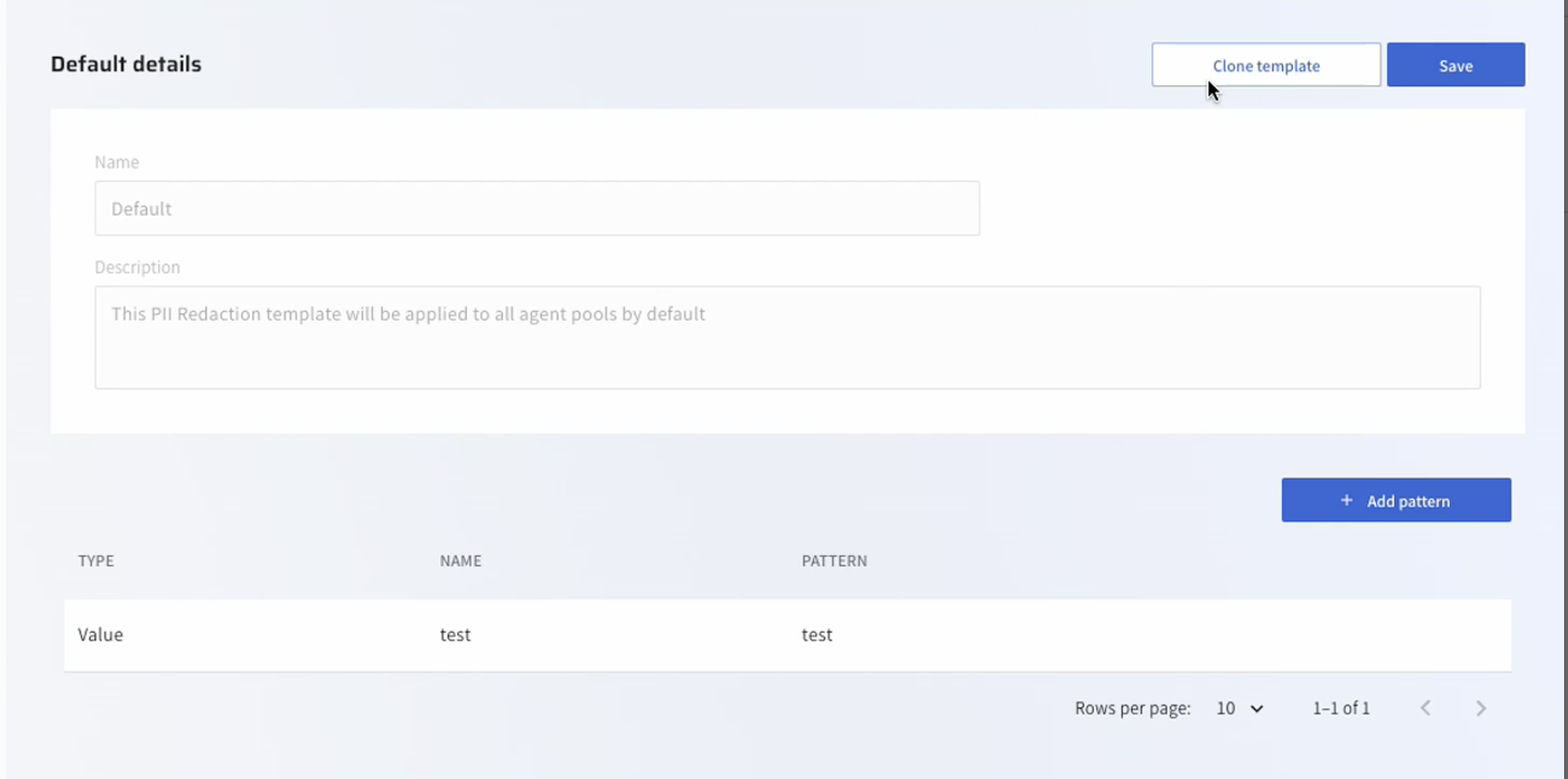Click the 1–1 of 1 pagination text
This screenshot has height=779, width=1568.
1341,708
